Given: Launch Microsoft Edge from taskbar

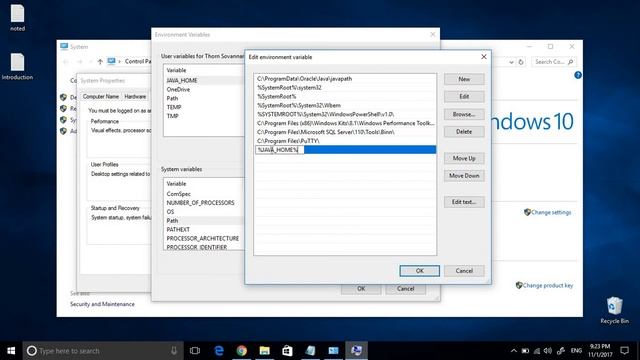Looking at the screenshot, I should click(219, 351).
